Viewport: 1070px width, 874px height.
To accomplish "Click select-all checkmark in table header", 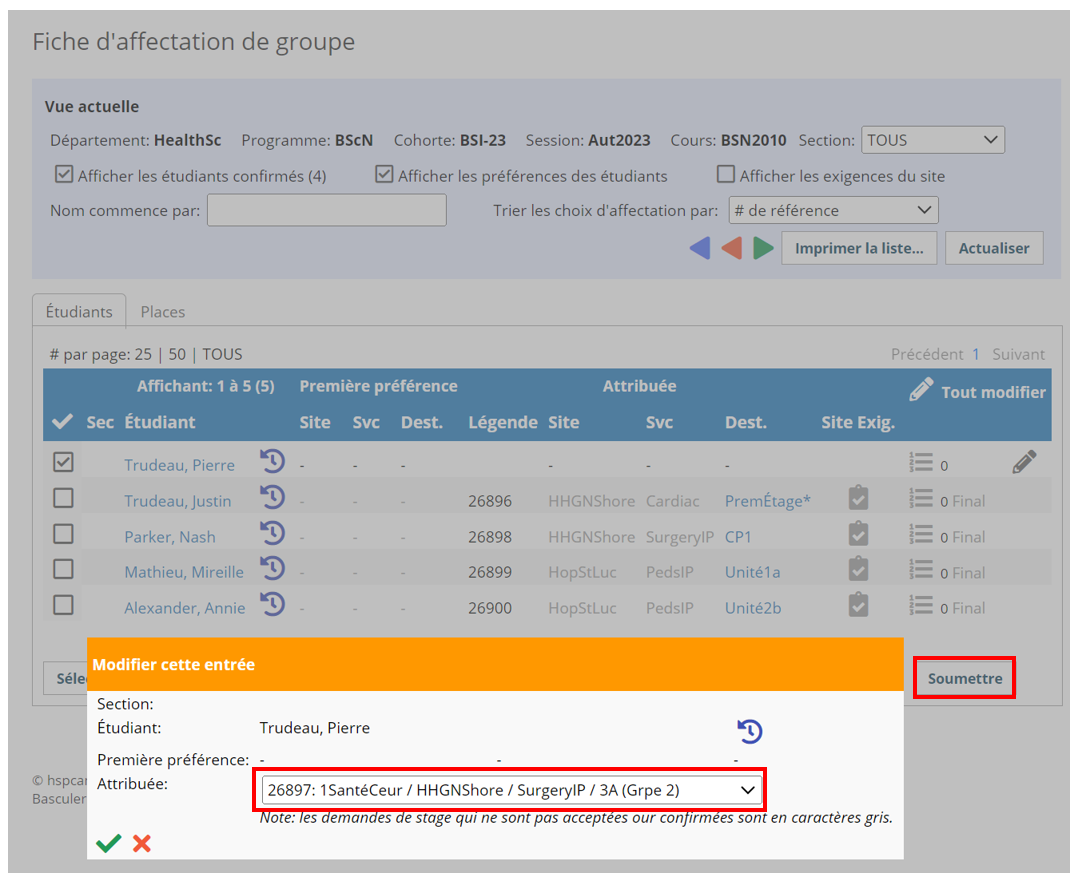I will [62, 422].
